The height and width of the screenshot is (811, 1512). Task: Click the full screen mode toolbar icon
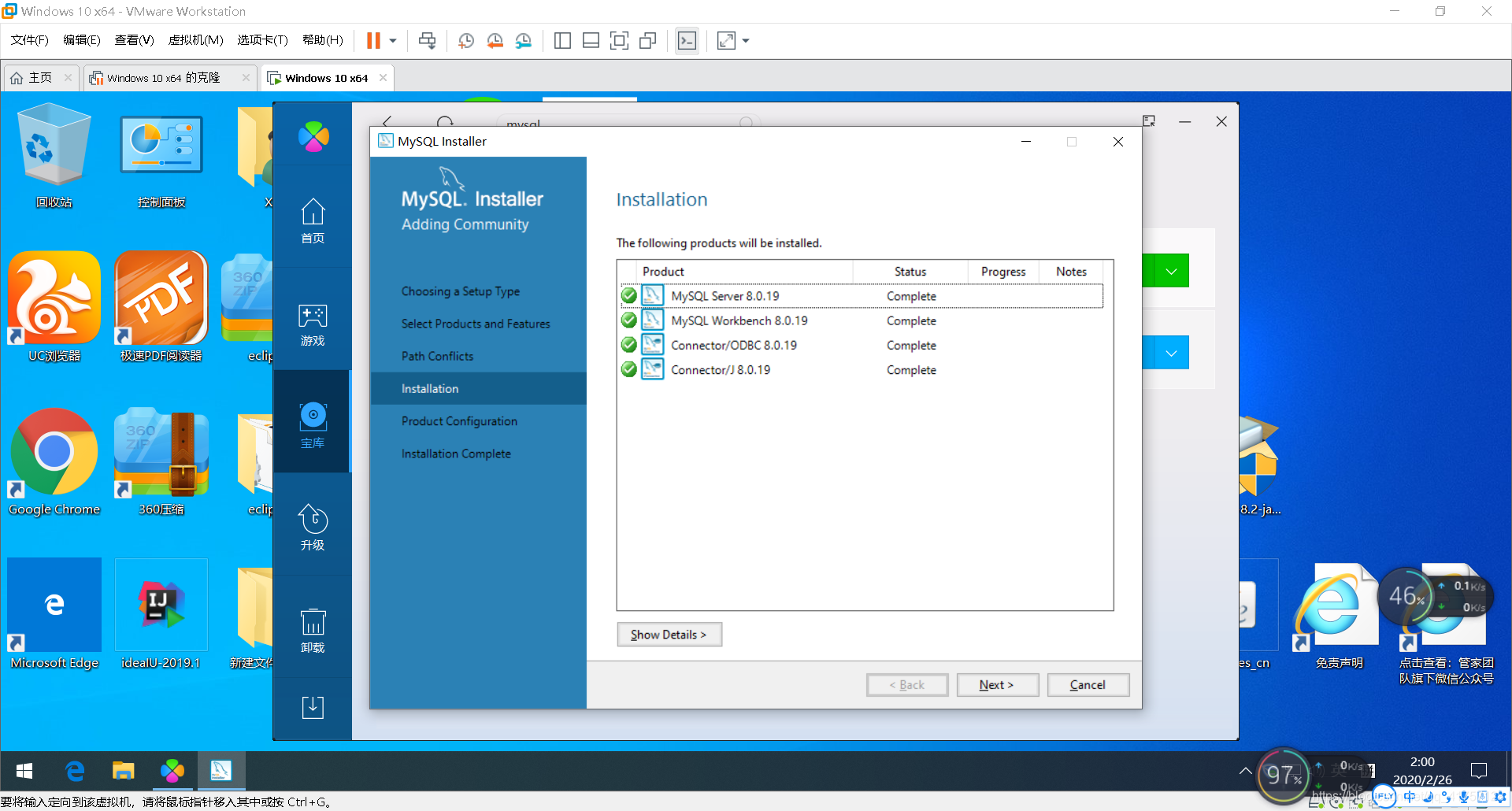(620, 40)
